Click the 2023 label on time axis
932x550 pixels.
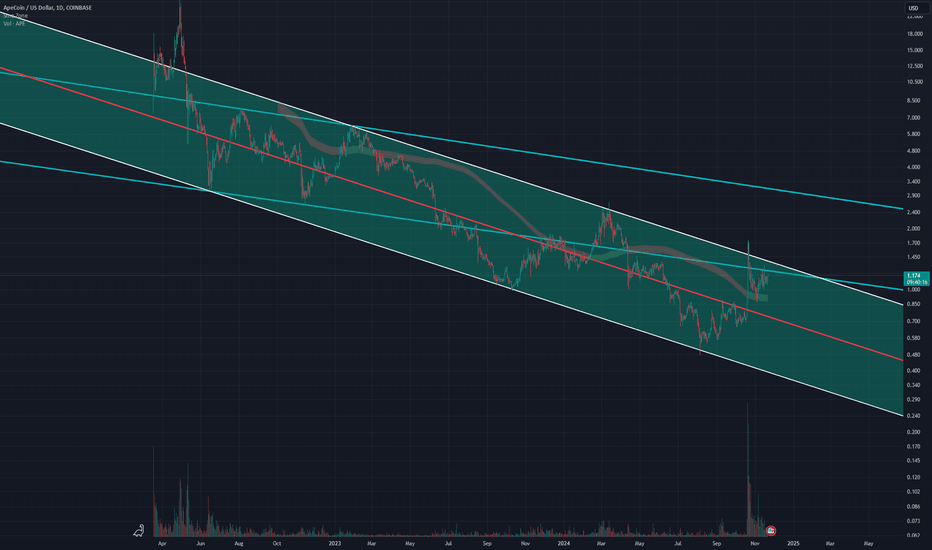335,543
